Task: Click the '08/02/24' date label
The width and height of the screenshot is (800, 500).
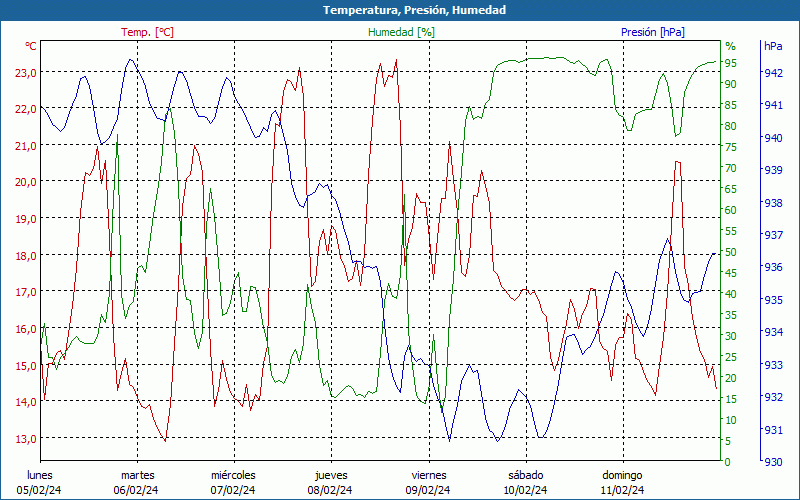Action: 330,490
